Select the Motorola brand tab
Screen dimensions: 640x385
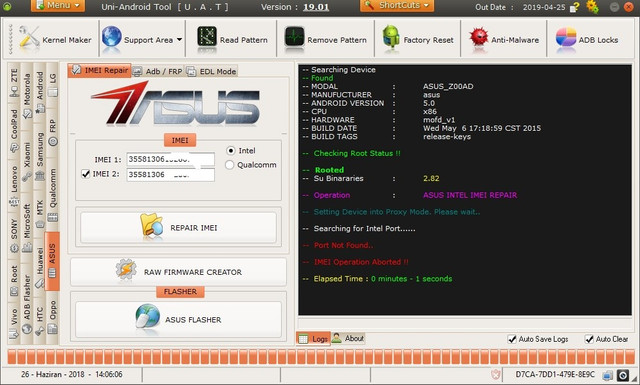click(27, 96)
